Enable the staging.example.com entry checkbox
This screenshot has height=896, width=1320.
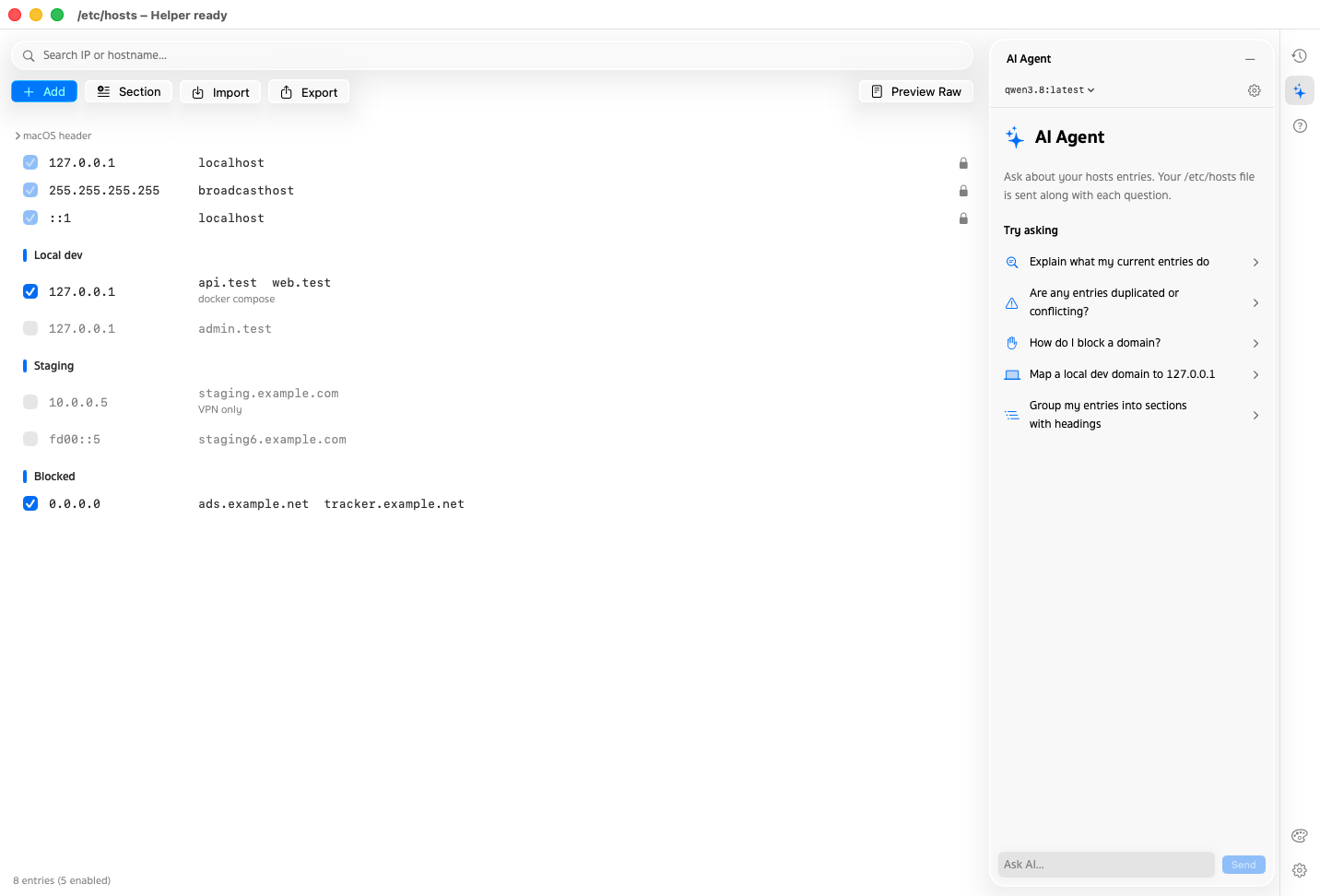point(30,402)
